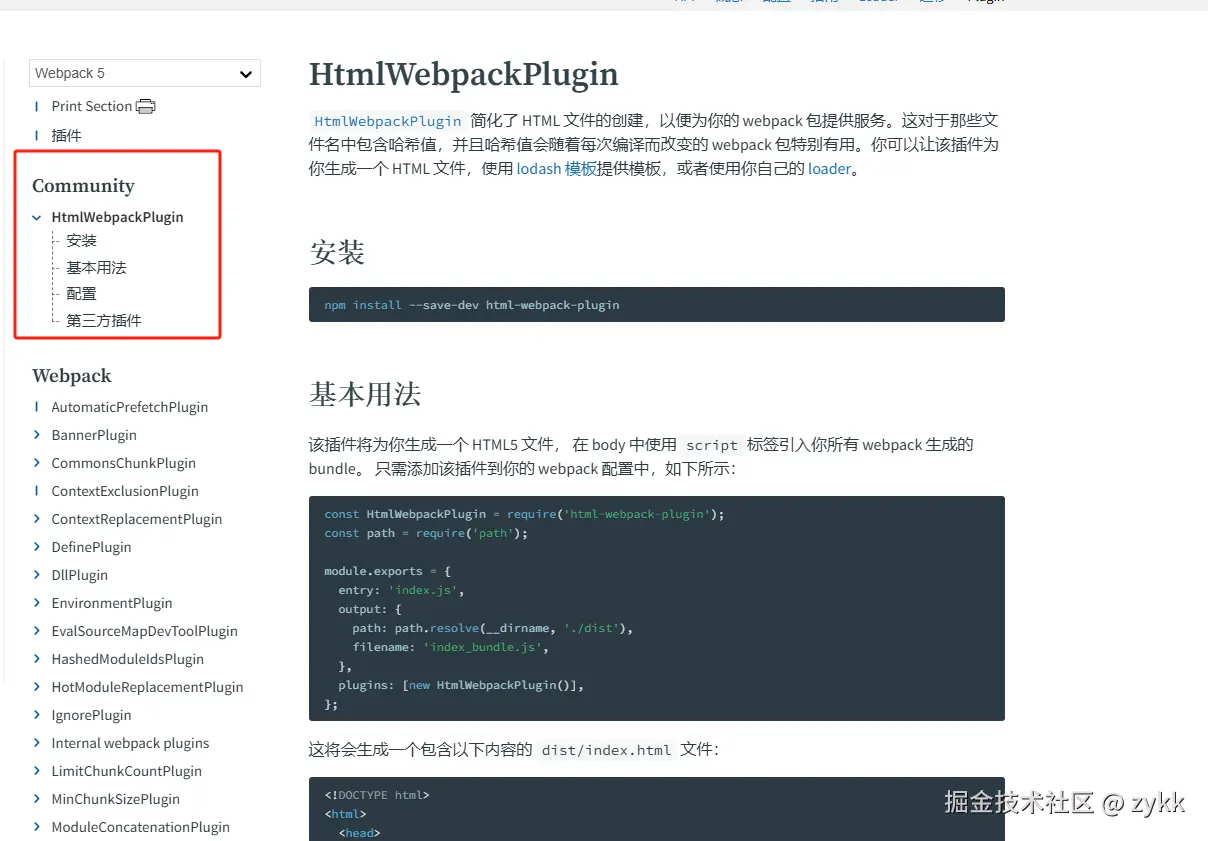Viewport: 1208px width, 841px height.
Task: Open the EvalSourceMapDevToolPlugin page
Action: 145,631
